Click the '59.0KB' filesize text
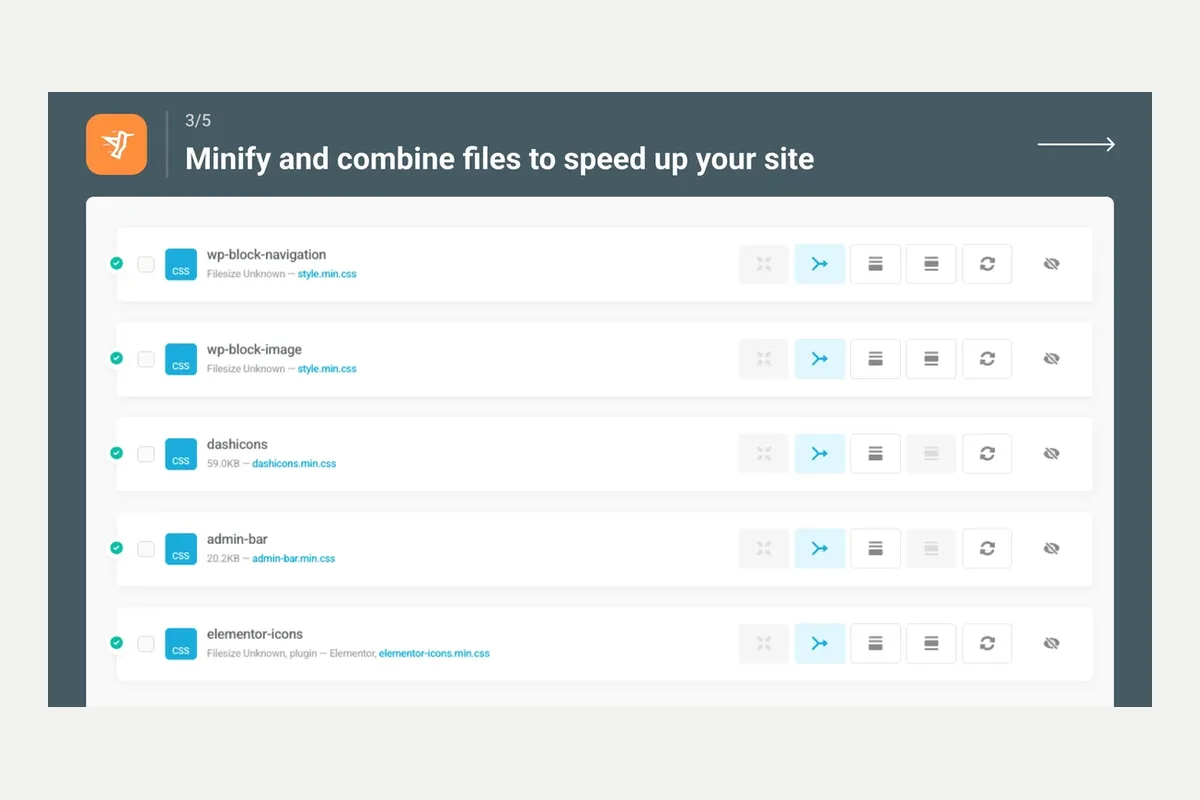 pyautogui.click(x=223, y=464)
